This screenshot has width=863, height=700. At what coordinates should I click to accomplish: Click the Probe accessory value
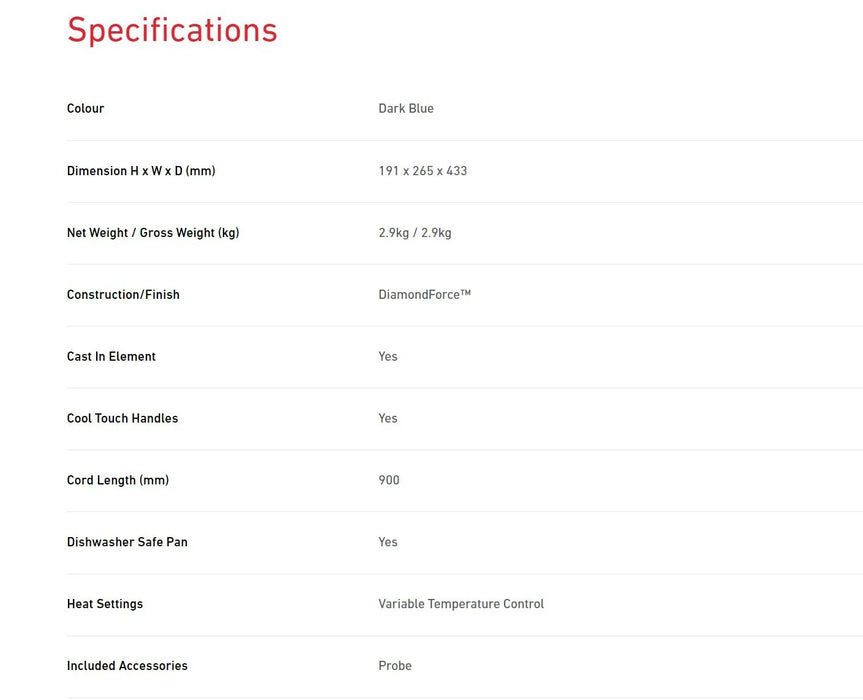395,667
